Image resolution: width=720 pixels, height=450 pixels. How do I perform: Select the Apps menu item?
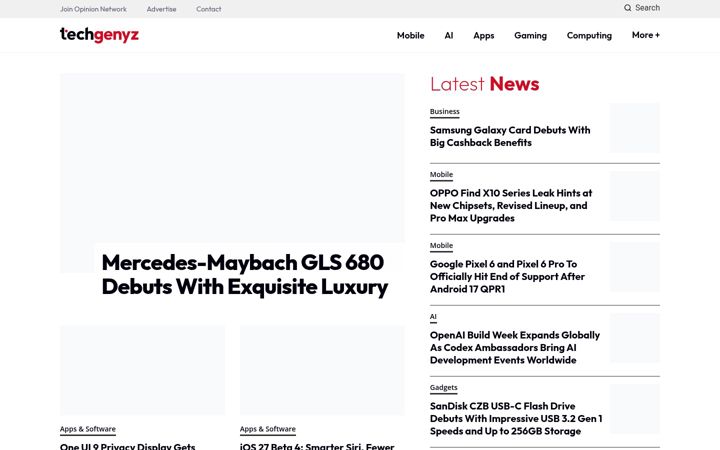[x=484, y=35]
